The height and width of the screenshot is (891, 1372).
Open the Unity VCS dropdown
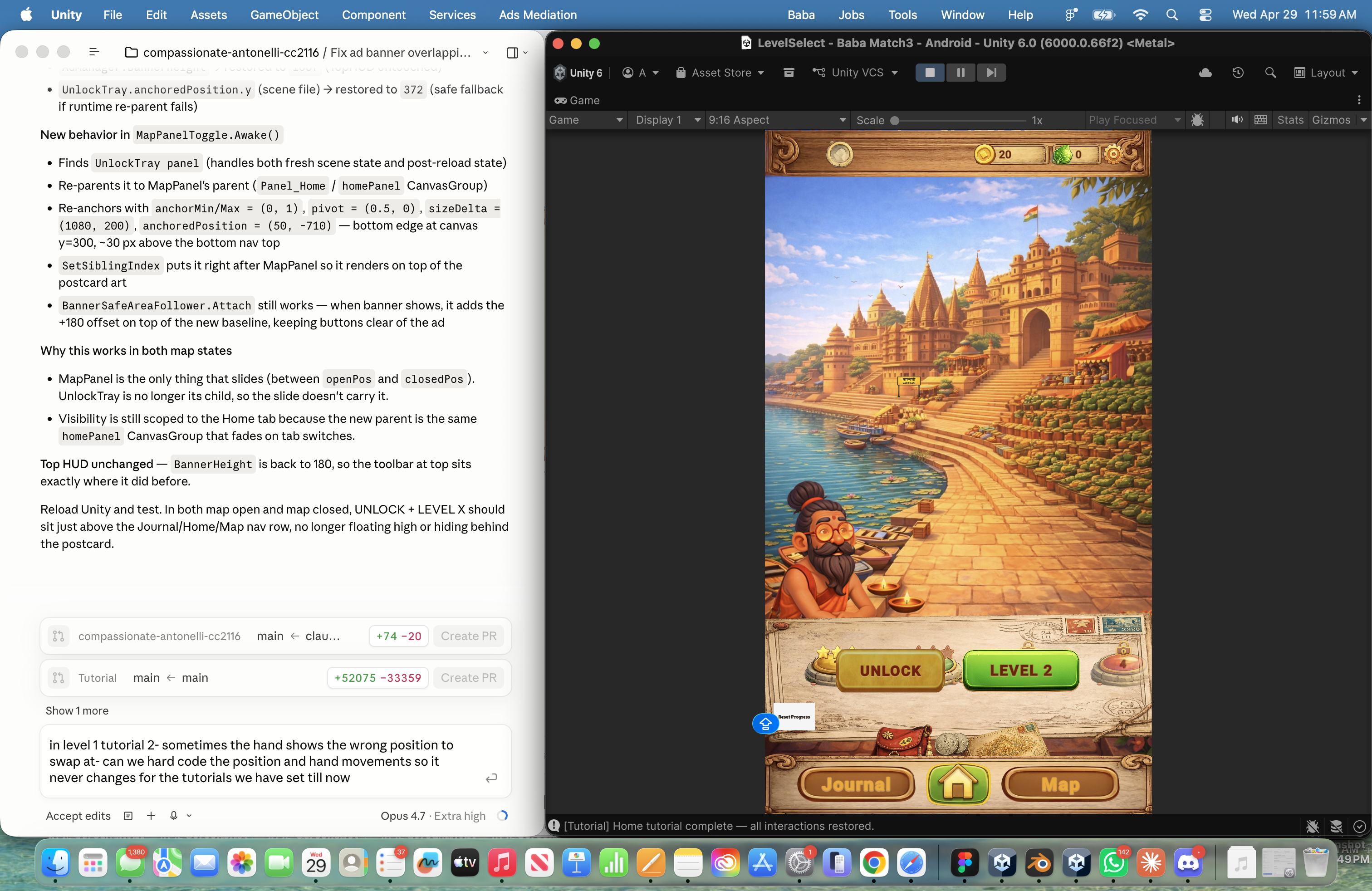(x=856, y=73)
